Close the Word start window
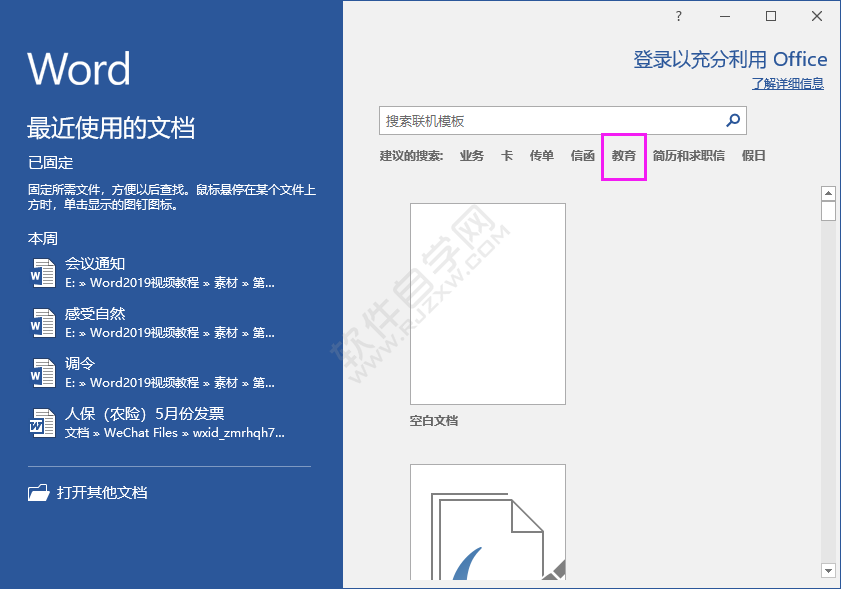 click(x=817, y=16)
